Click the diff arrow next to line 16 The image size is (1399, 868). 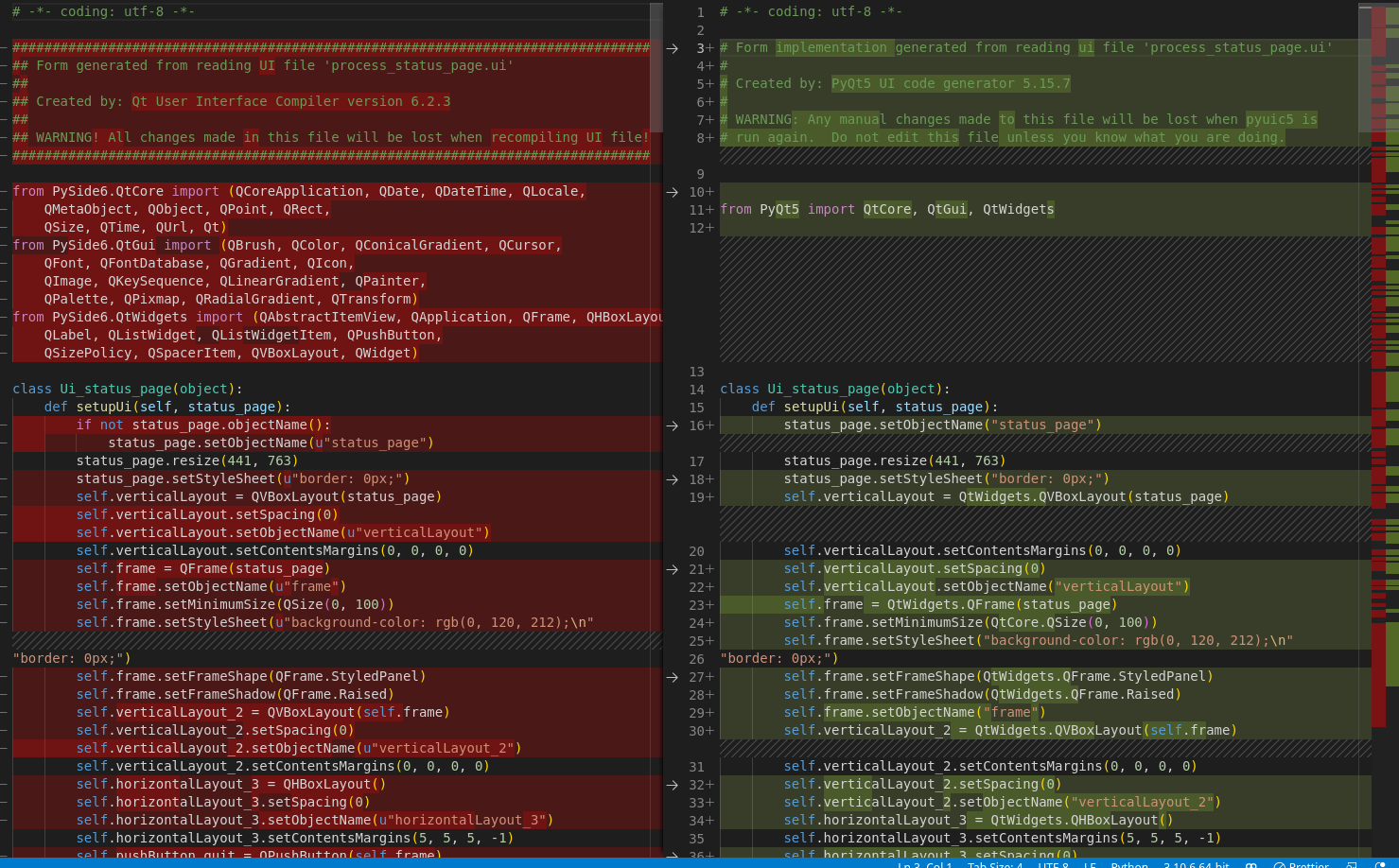point(672,425)
